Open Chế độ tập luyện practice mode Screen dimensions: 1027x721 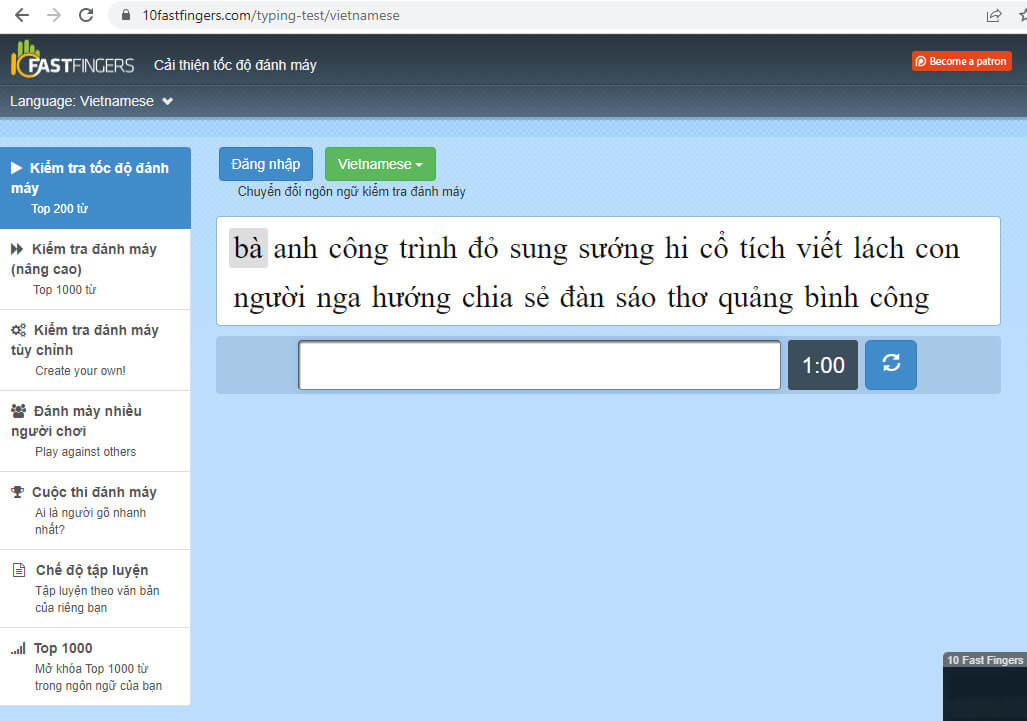(x=95, y=589)
